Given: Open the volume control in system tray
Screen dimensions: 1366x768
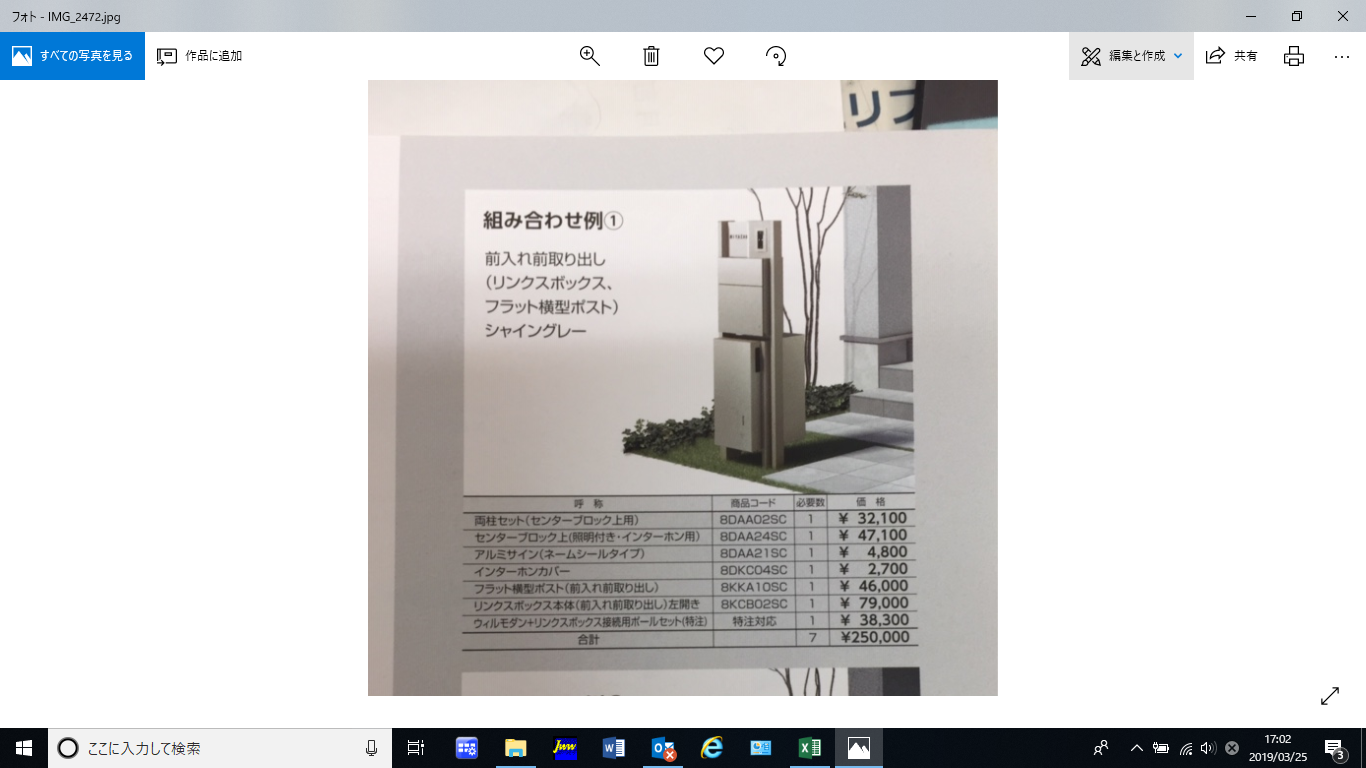Looking at the screenshot, I should 1208,748.
